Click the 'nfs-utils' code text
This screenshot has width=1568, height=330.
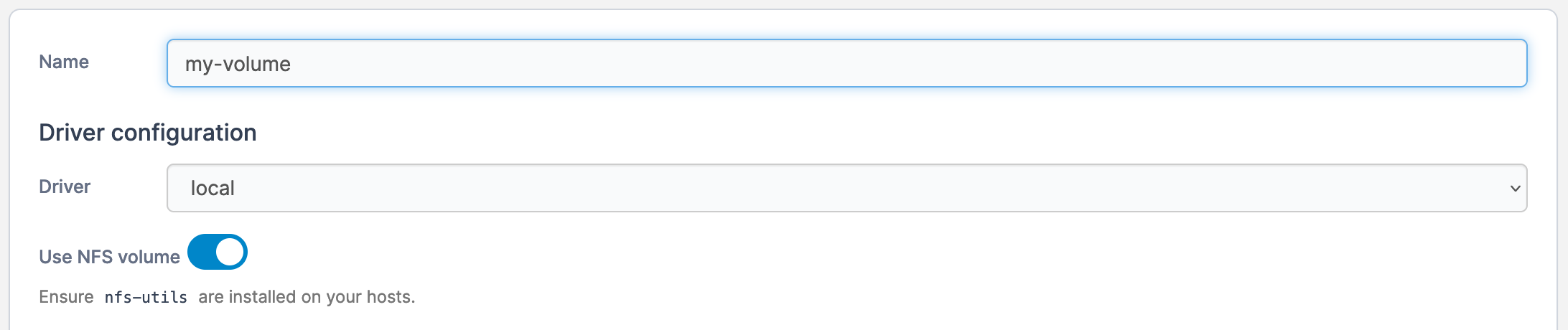146,298
